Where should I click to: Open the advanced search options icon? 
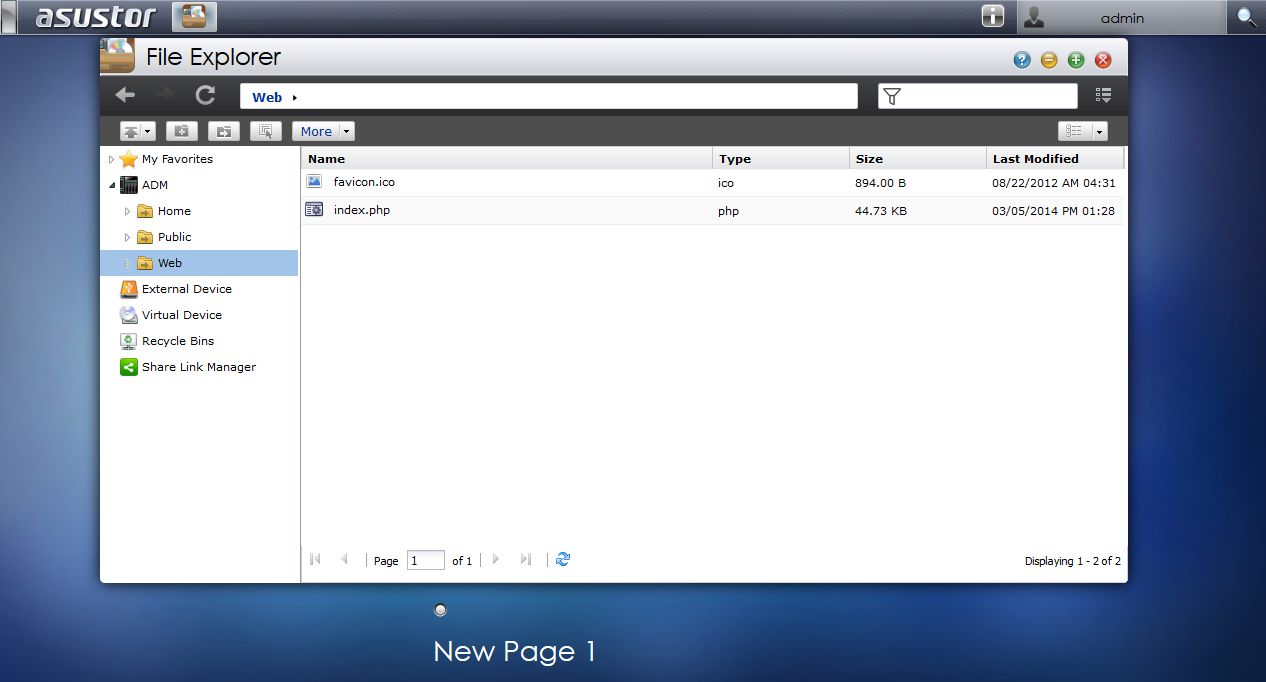(x=1104, y=95)
